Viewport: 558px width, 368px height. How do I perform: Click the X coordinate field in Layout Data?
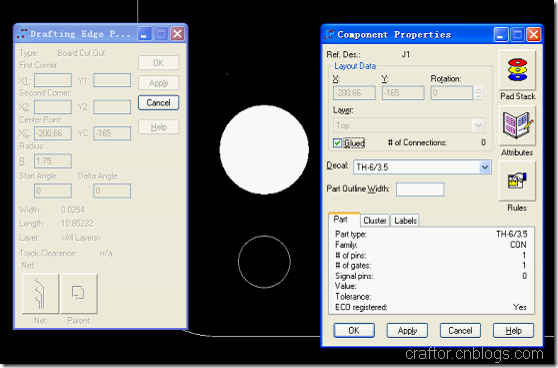(x=354, y=93)
